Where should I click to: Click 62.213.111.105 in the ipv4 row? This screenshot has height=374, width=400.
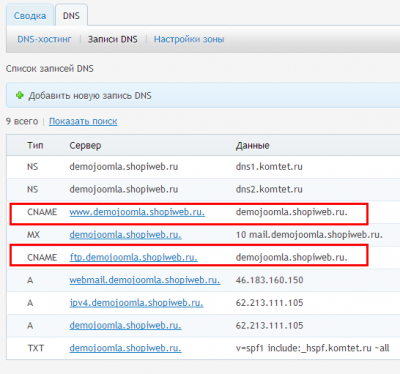tap(269, 303)
